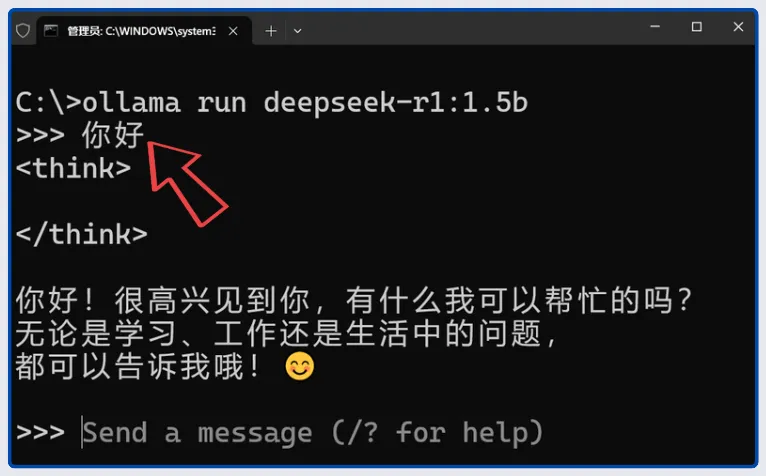Screen dimensions: 766x476
Task: Close the 管理员 terminal tab
Action: (233, 31)
